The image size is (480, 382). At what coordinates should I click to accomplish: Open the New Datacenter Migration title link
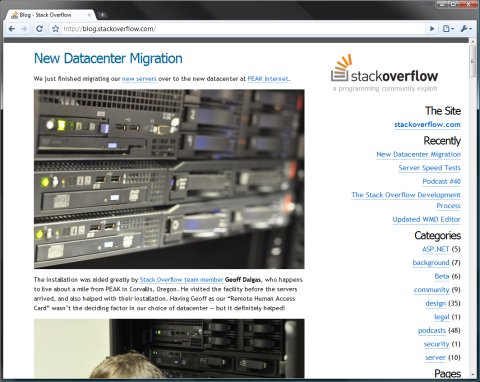[x=108, y=58]
